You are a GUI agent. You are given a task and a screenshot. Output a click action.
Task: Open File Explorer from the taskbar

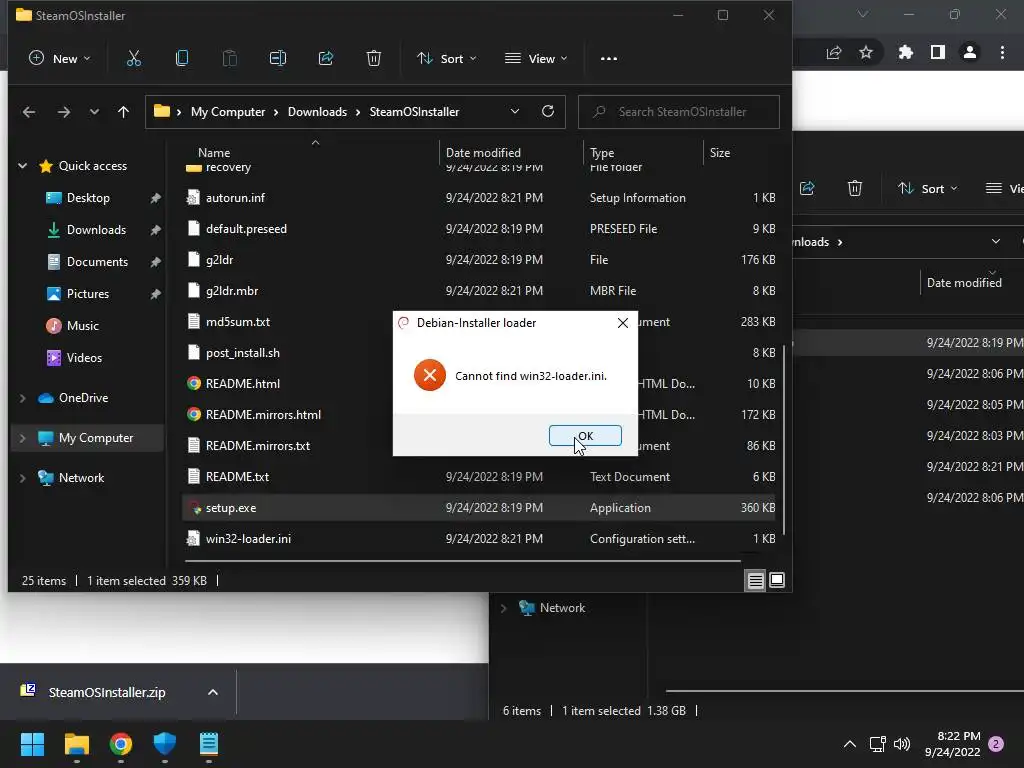pyautogui.click(x=76, y=744)
